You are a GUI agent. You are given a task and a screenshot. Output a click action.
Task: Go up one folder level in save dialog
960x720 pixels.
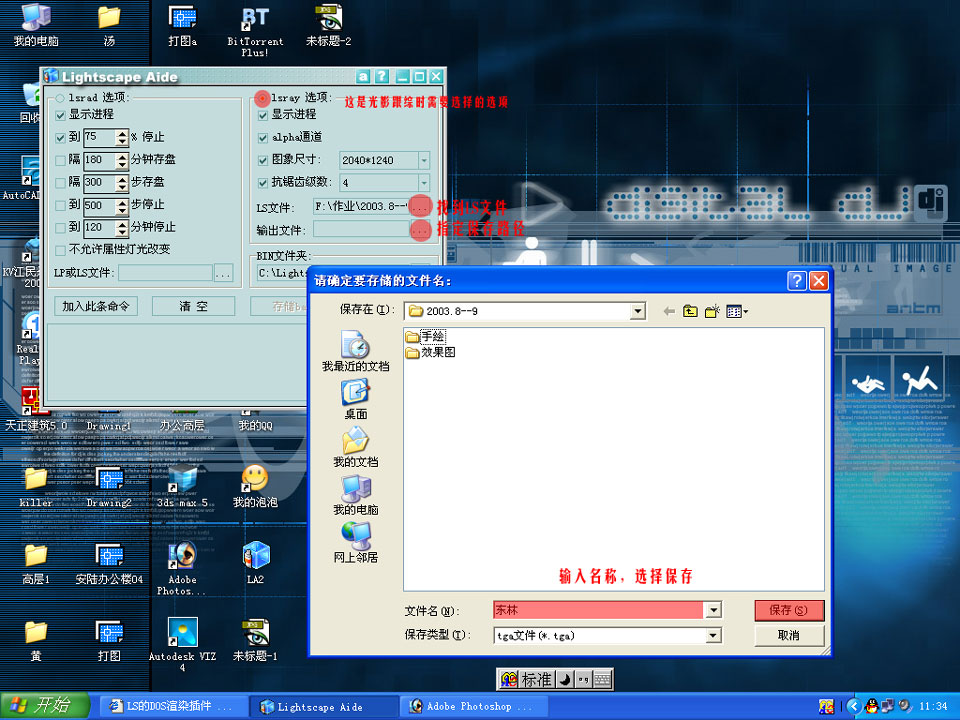coord(690,312)
